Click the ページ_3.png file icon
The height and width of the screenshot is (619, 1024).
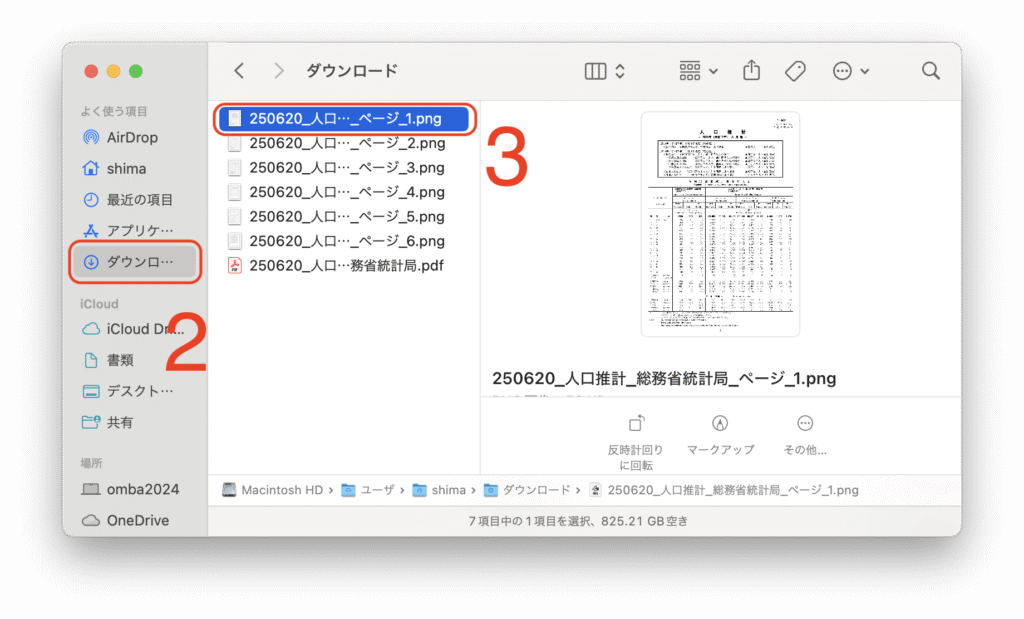(x=234, y=168)
